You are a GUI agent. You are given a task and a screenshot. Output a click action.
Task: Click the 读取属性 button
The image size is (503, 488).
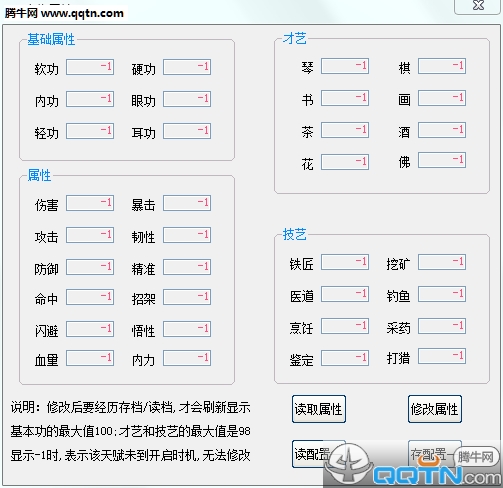pos(319,409)
